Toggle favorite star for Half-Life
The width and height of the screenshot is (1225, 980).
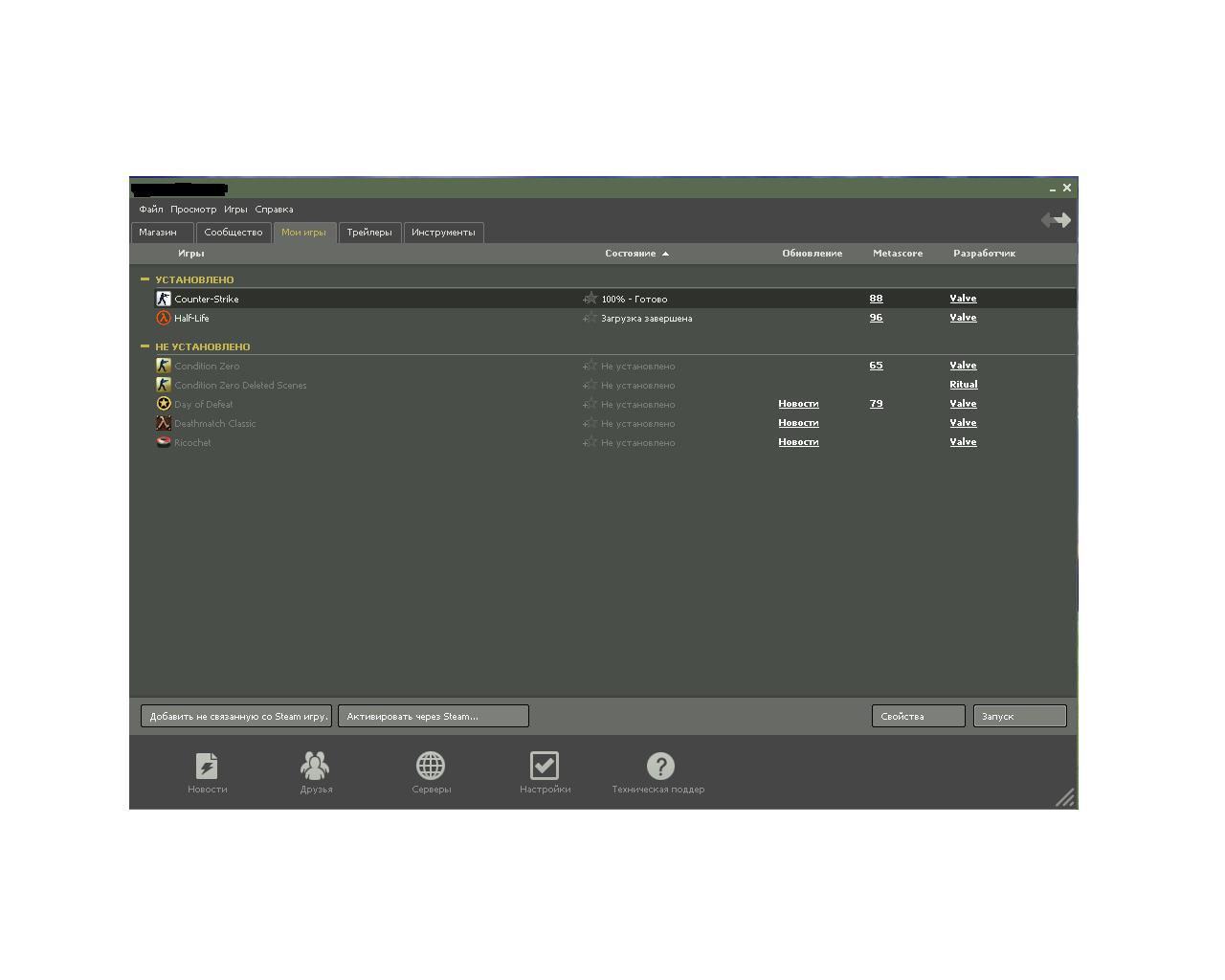point(590,318)
